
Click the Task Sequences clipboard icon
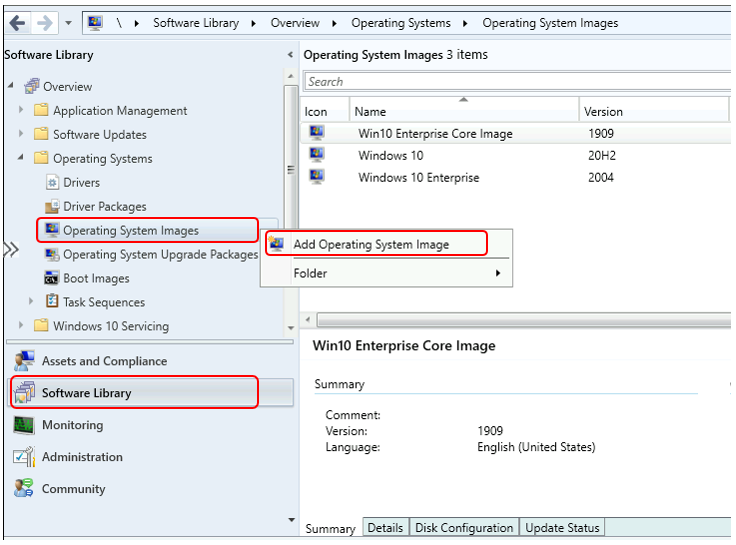52,301
